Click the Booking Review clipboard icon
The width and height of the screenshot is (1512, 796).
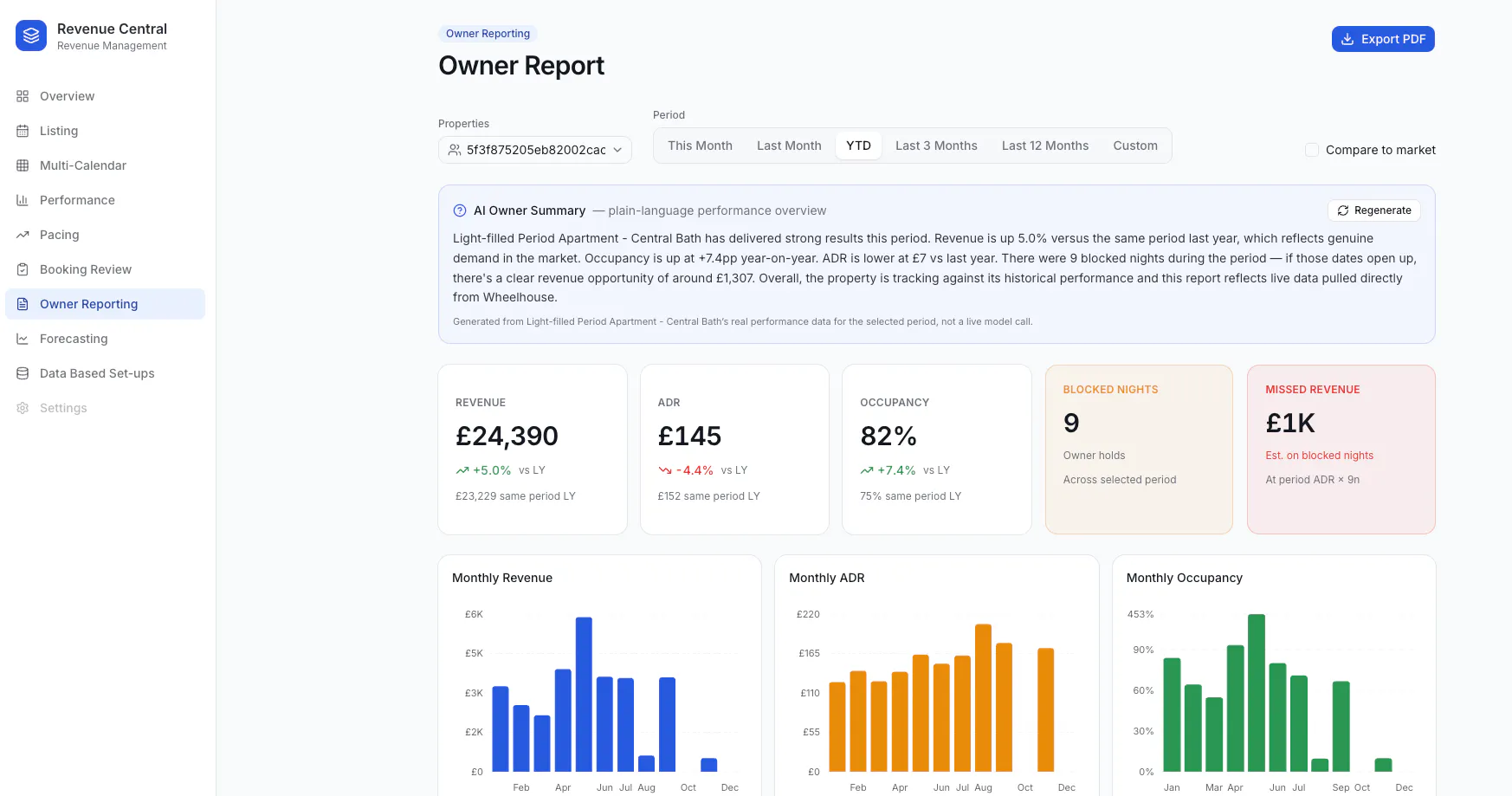coord(23,269)
